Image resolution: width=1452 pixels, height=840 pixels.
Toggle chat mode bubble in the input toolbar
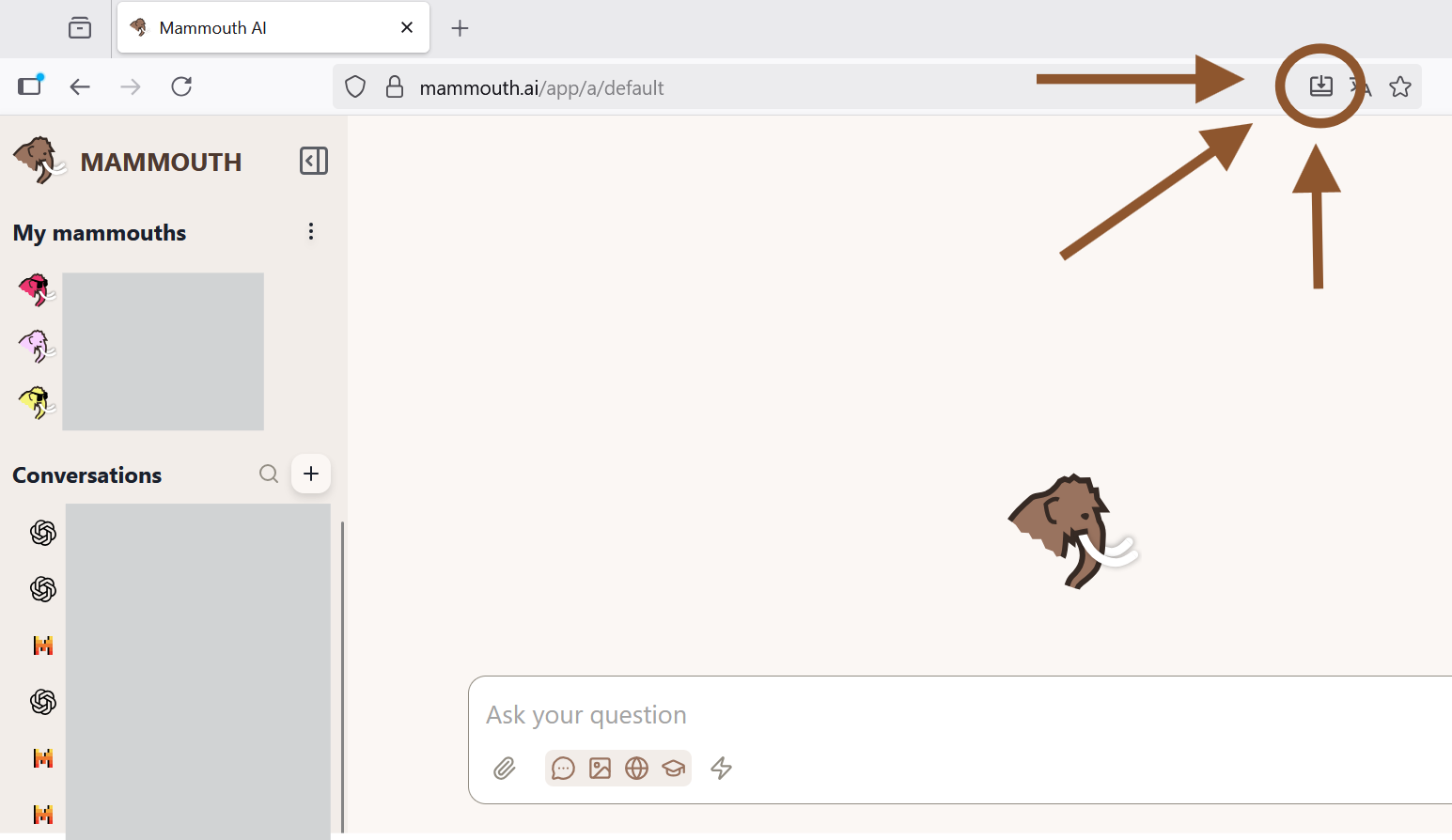(563, 769)
